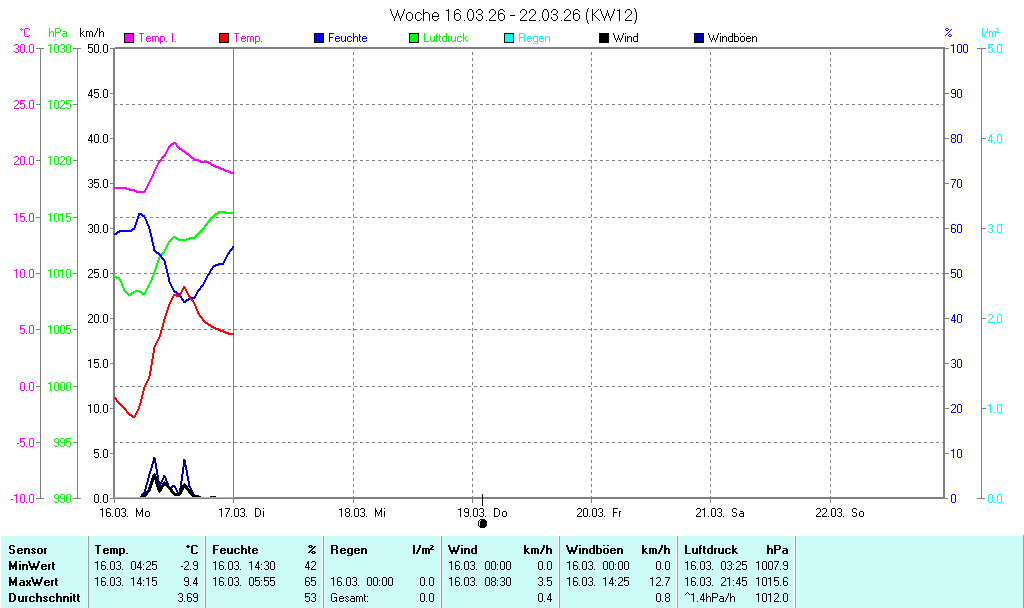Viewport: 1024px width, 608px height.
Task: Click the cyan Regen legend swatch
Action: pyautogui.click(x=509, y=38)
